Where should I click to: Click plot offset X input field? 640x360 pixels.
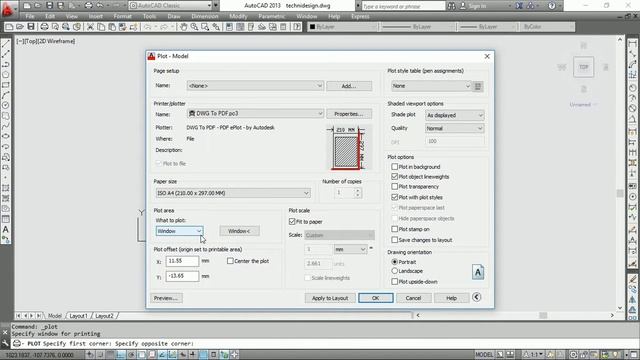pyautogui.click(x=182, y=261)
